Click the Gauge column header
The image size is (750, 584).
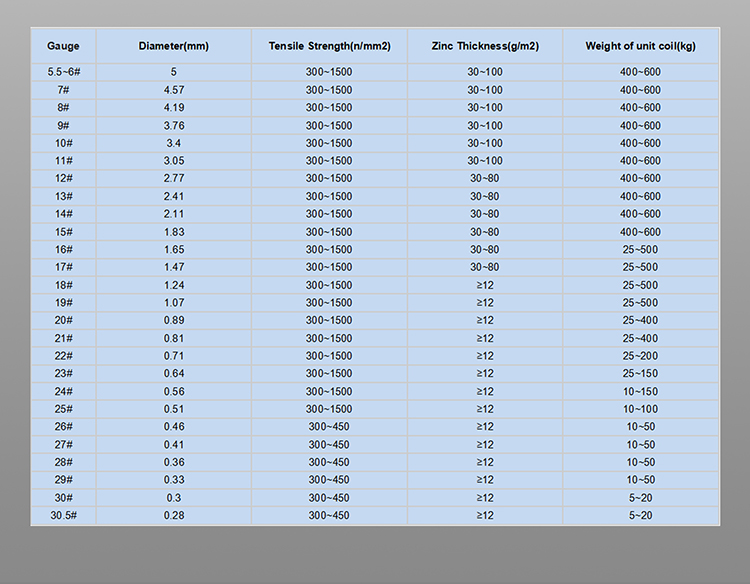pyautogui.click(x=63, y=46)
